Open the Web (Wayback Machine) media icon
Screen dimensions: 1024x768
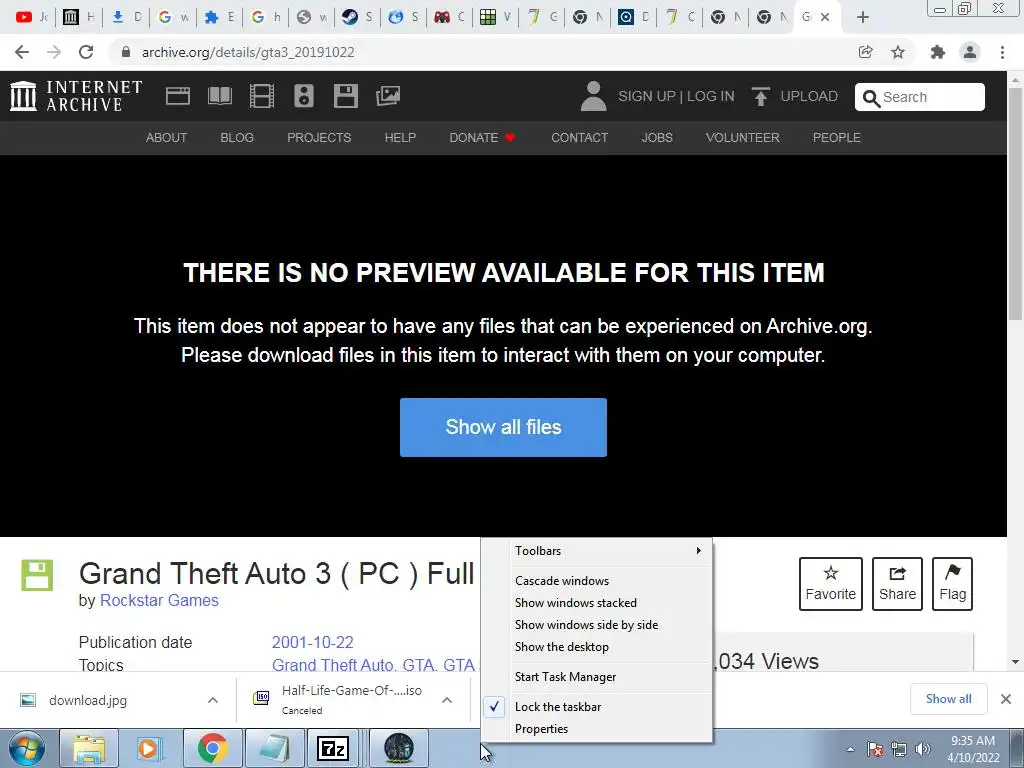[x=178, y=96]
